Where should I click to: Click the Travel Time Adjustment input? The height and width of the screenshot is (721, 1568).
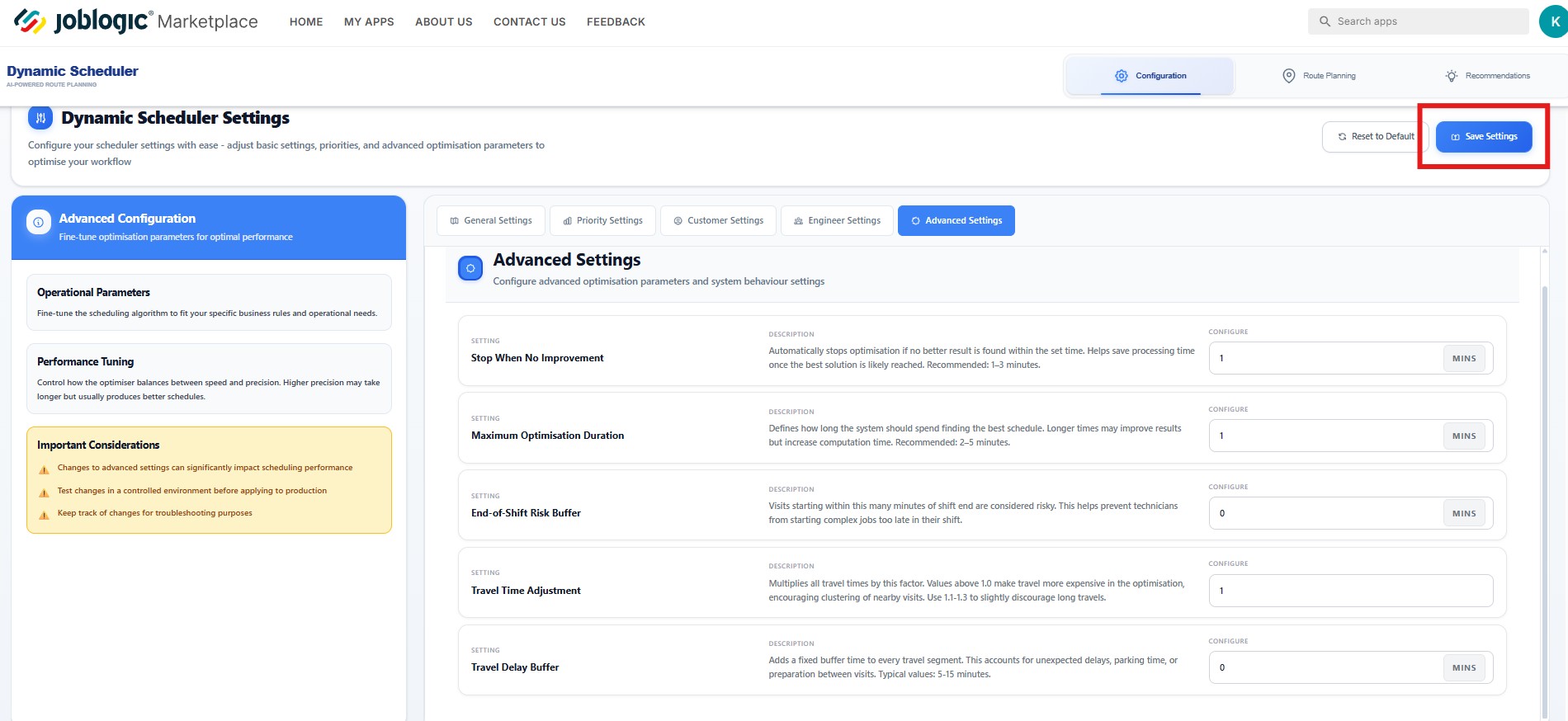(x=1351, y=591)
